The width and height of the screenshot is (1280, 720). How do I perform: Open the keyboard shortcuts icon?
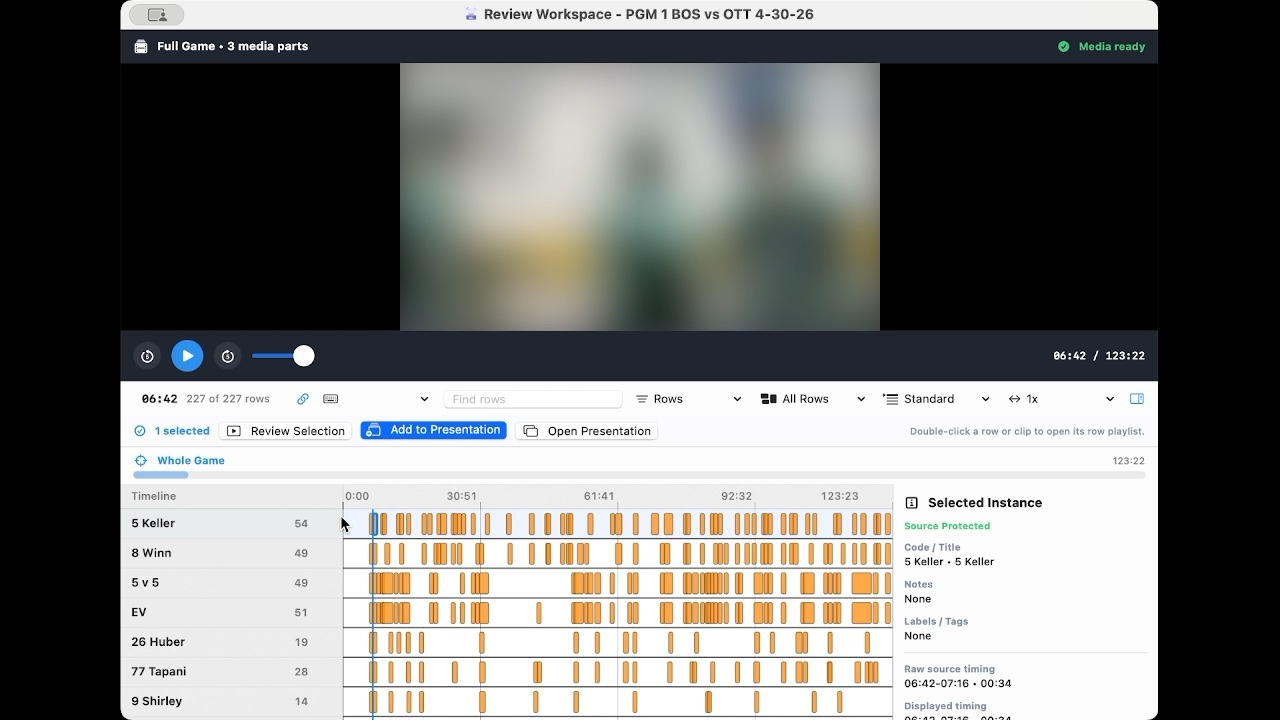(x=331, y=399)
